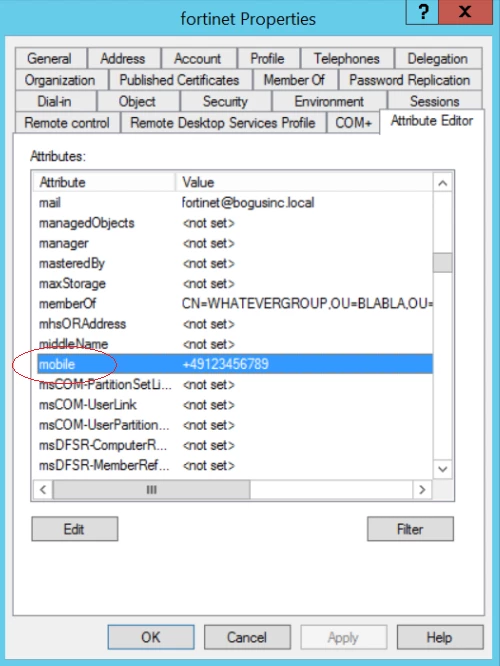Switch to the Dial-in tab

click(x=55, y=102)
